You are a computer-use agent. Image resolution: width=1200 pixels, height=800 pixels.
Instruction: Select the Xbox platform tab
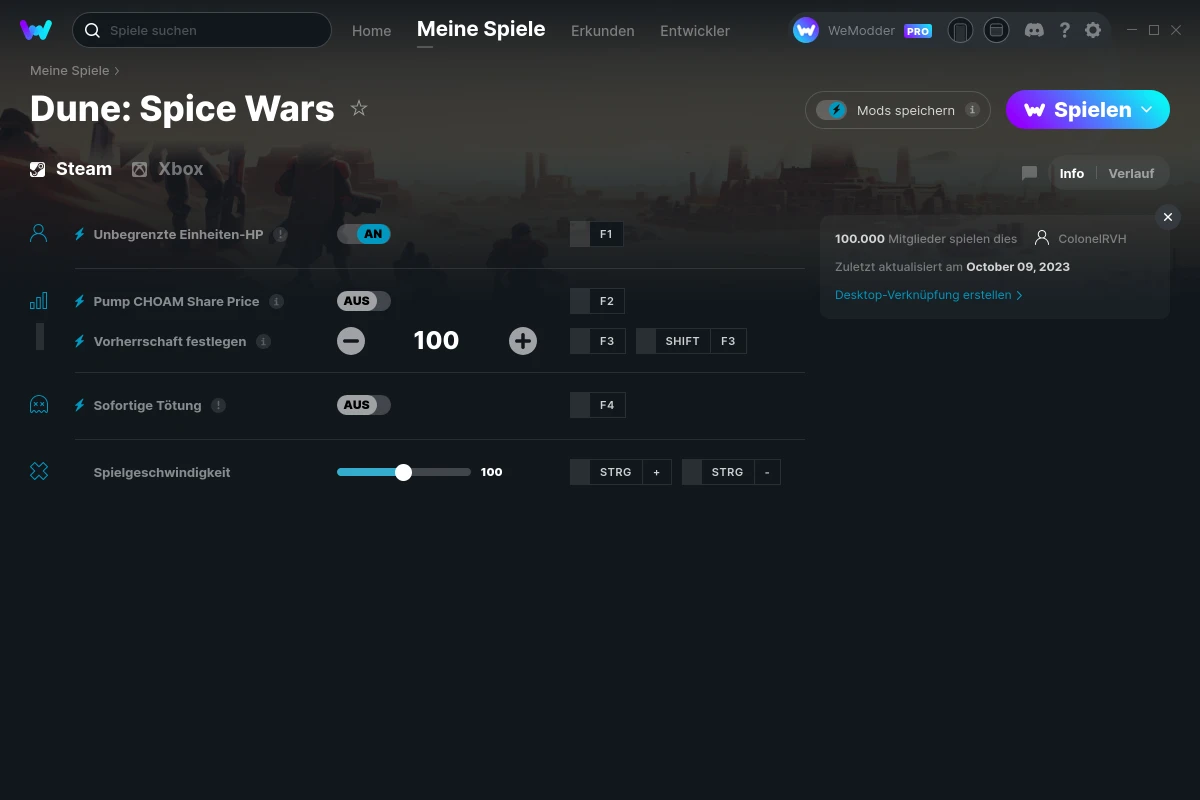[168, 169]
